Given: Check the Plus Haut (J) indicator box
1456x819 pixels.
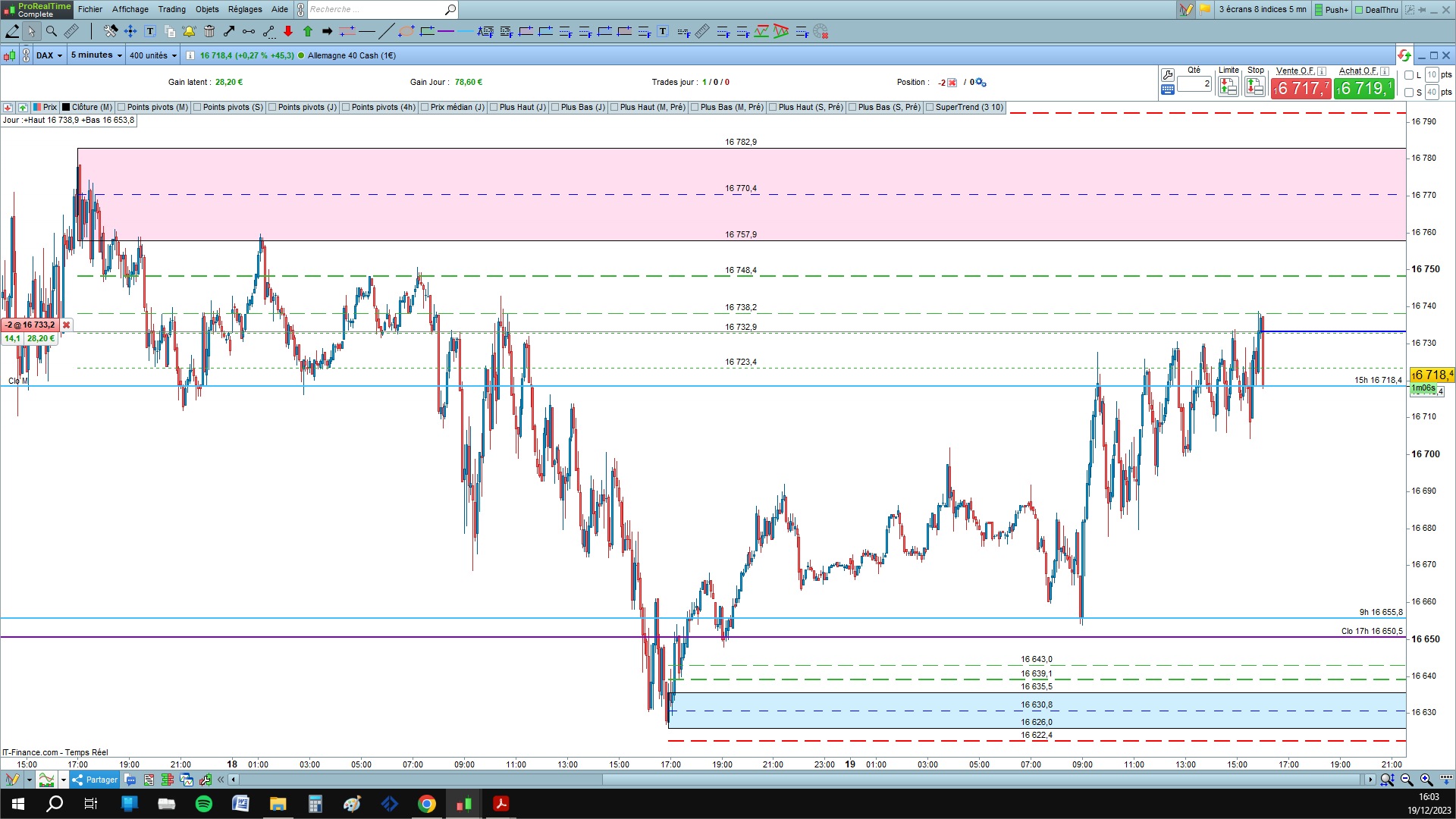Looking at the screenshot, I should pos(494,107).
